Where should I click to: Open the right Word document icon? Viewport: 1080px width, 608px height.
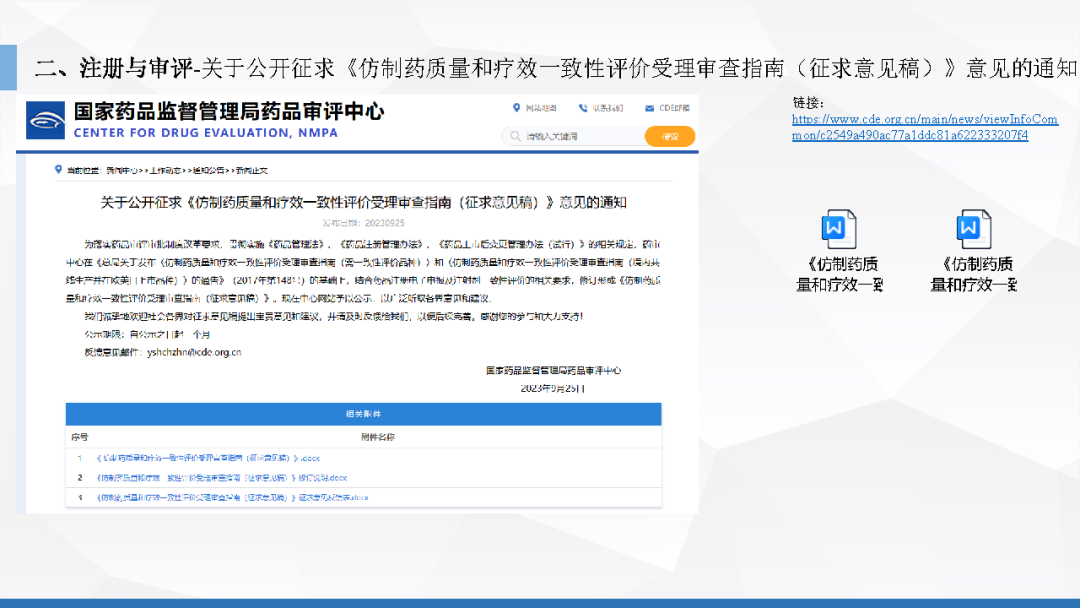point(972,229)
